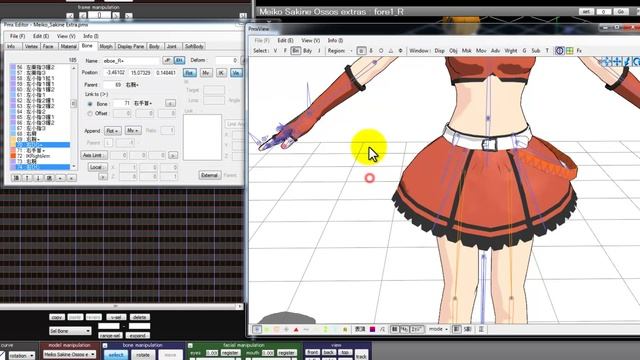Open the Info menu in PmxView

(335, 40)
